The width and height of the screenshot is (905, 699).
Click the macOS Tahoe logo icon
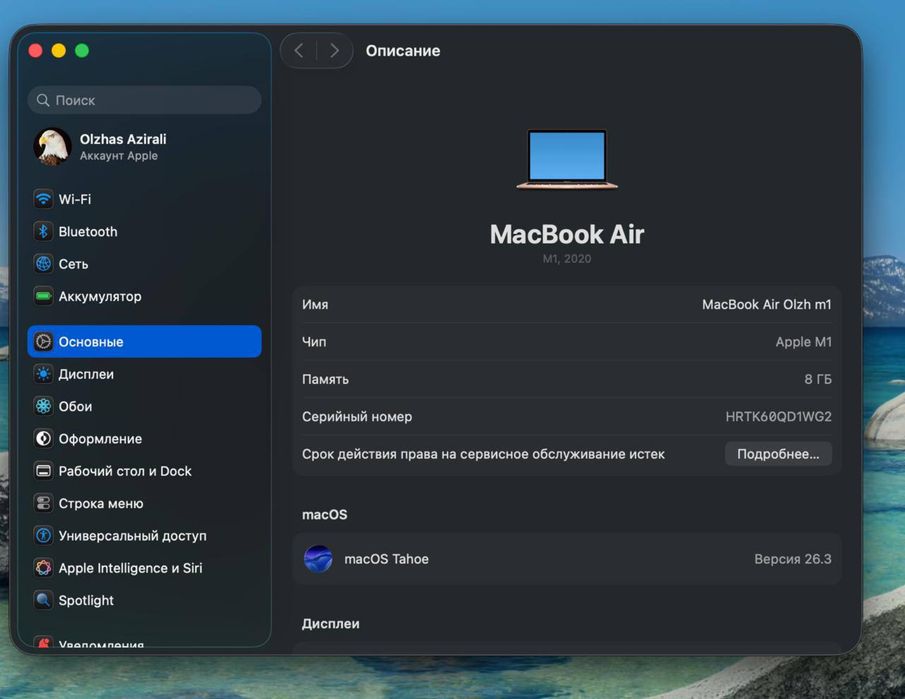tap(318, 559)
